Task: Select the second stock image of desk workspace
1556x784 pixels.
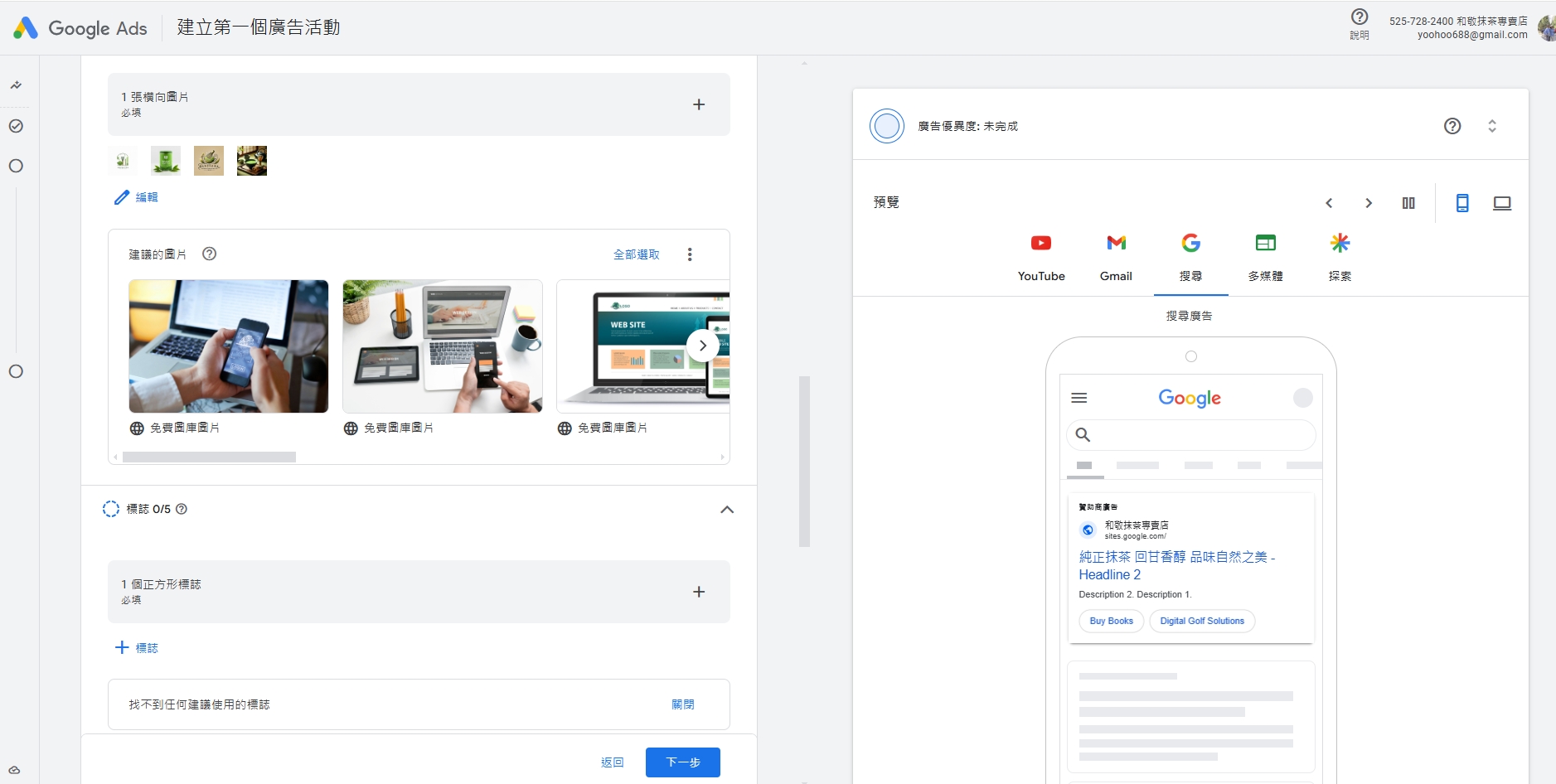Action: point(443,346)
